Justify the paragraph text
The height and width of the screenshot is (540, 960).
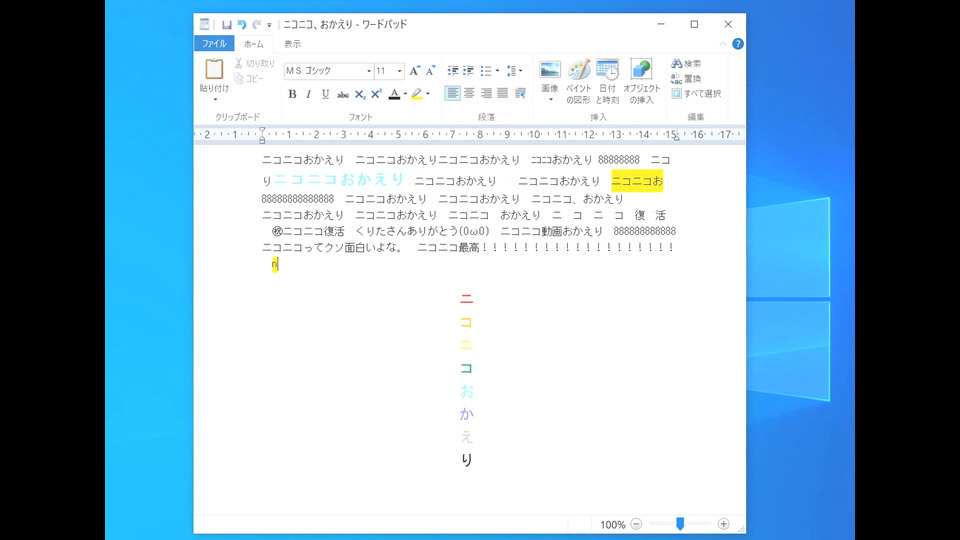(x=503, y=94)
